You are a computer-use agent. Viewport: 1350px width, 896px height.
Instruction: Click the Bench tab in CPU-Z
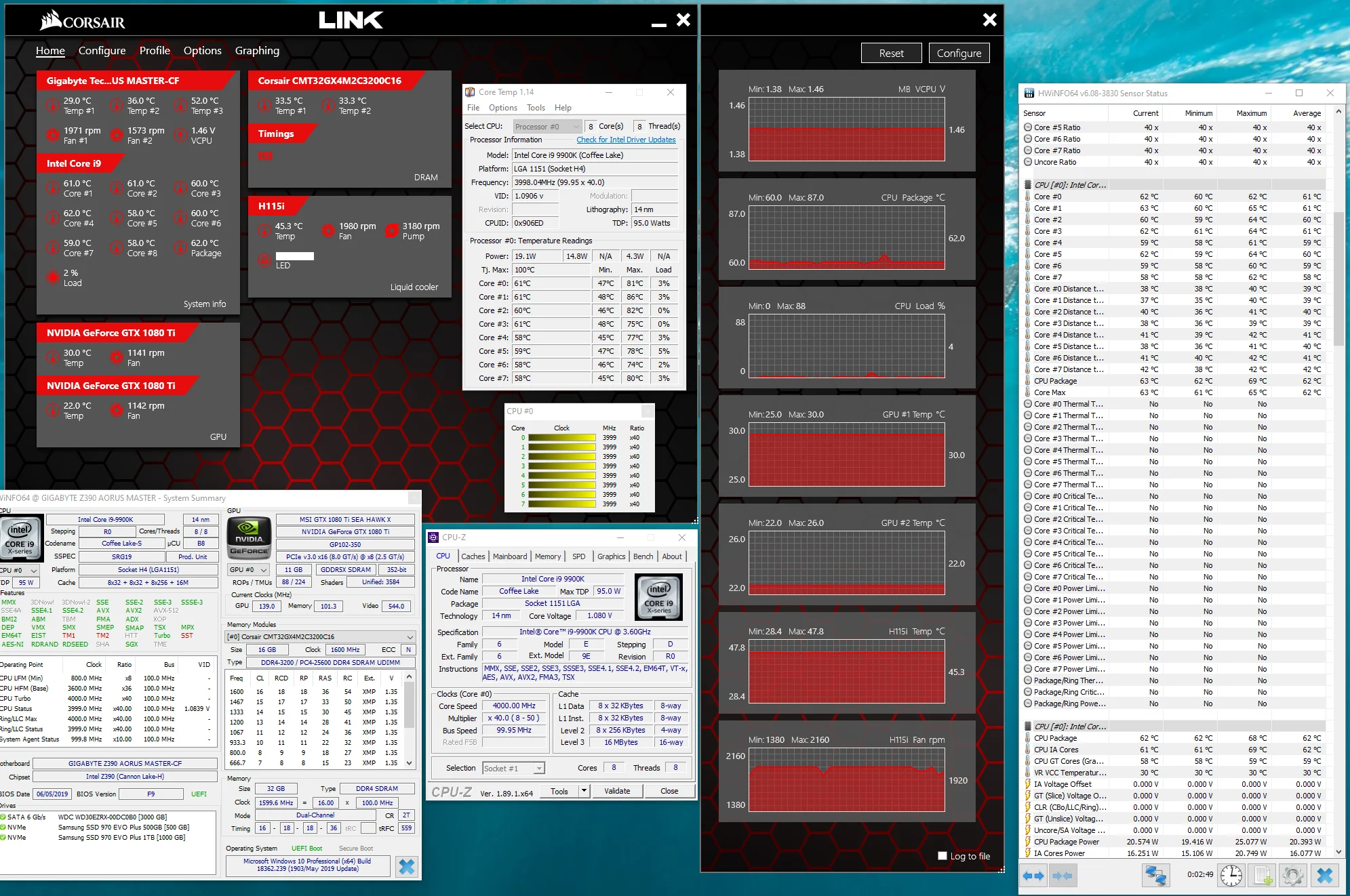click(643, 556)
